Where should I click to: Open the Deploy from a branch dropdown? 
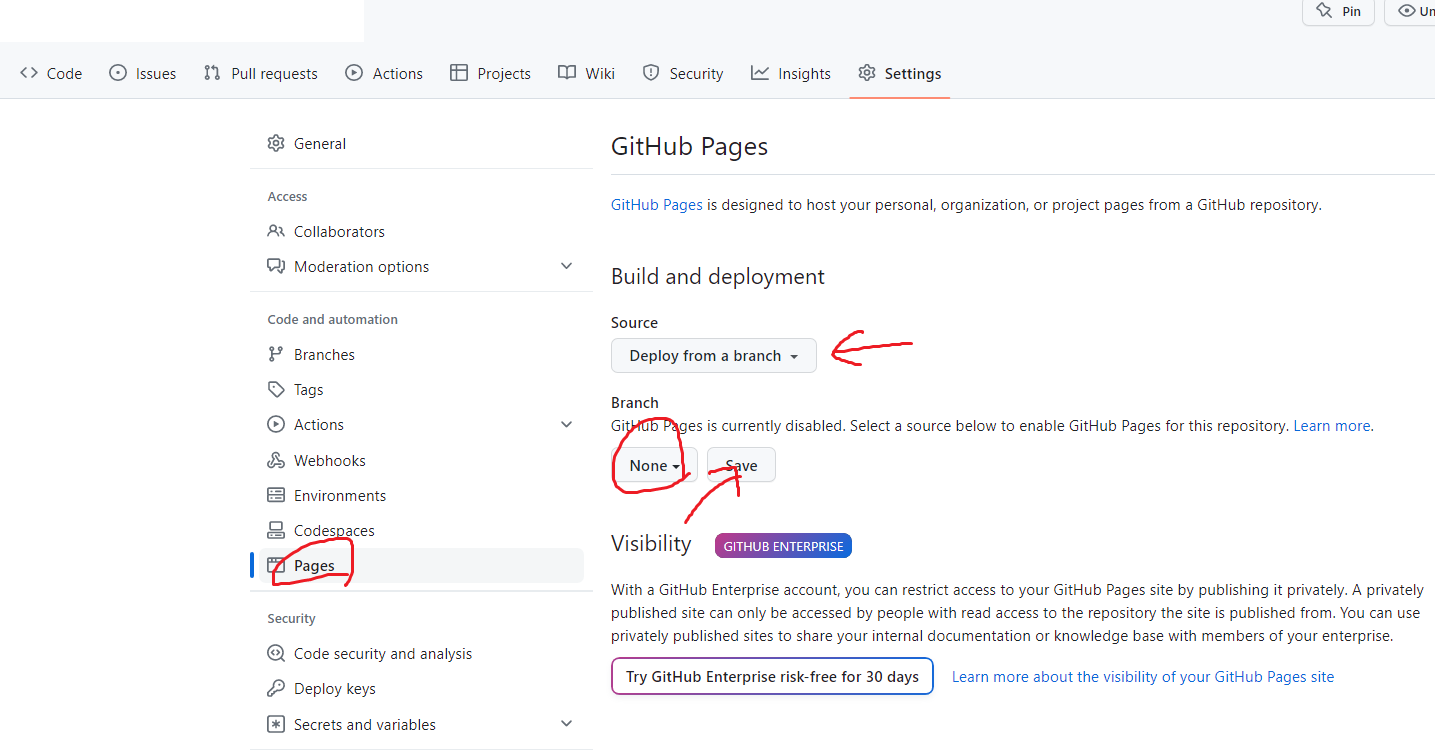click(714, 356)
